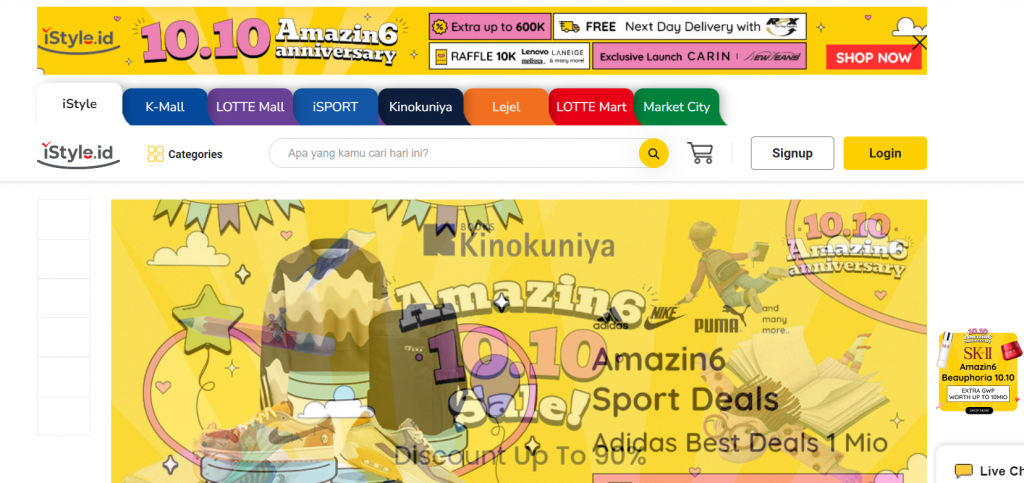This screenshot has height=483, width=1024.
Task: Close the top promo banner with X
Action: pos(919,43)
